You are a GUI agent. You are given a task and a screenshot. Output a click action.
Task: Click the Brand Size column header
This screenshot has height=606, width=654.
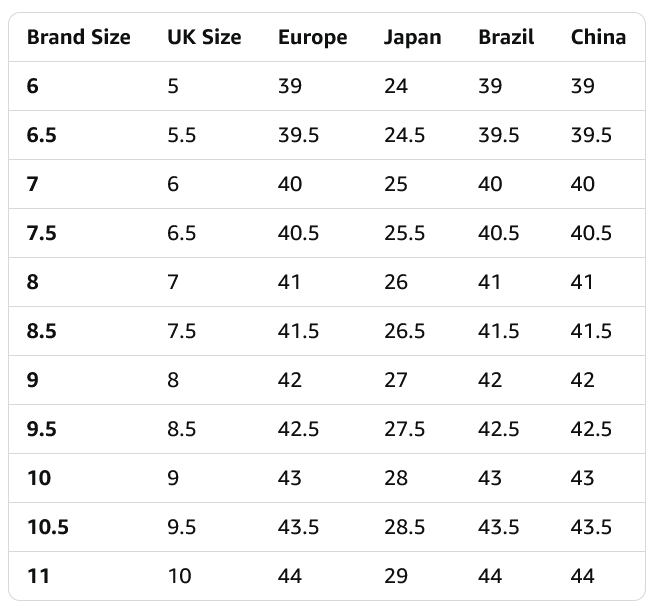(x=78, y=38)
